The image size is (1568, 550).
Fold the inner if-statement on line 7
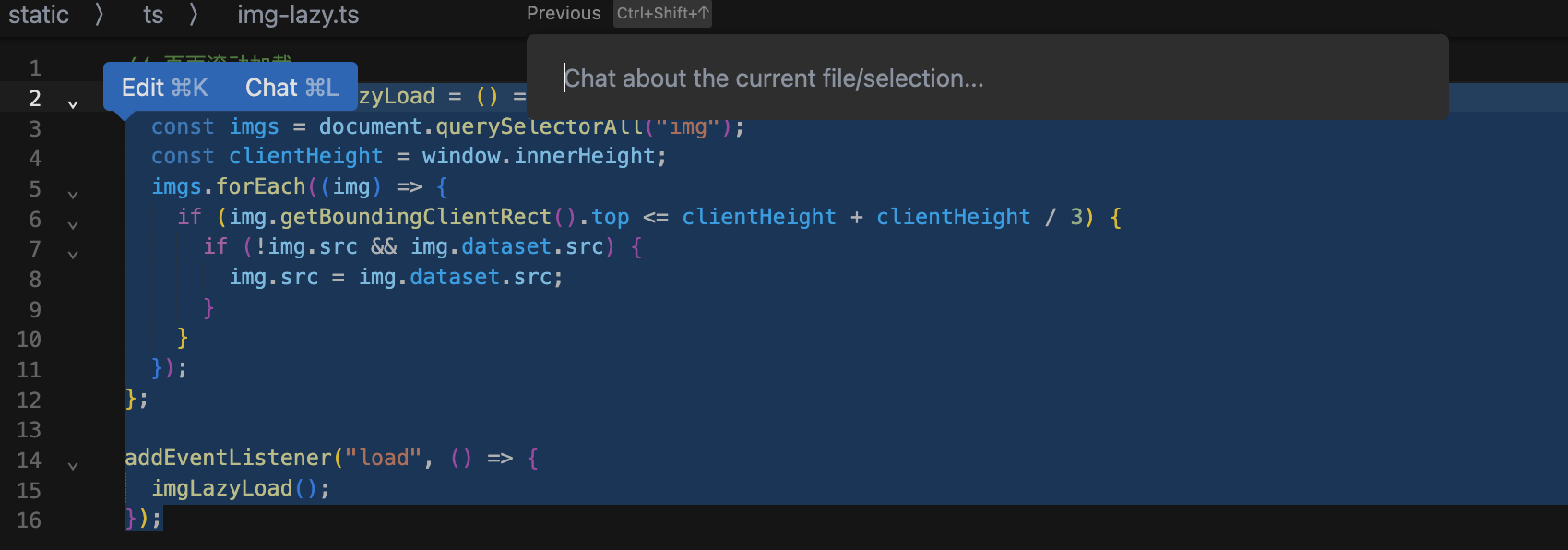tap(73, 255)
